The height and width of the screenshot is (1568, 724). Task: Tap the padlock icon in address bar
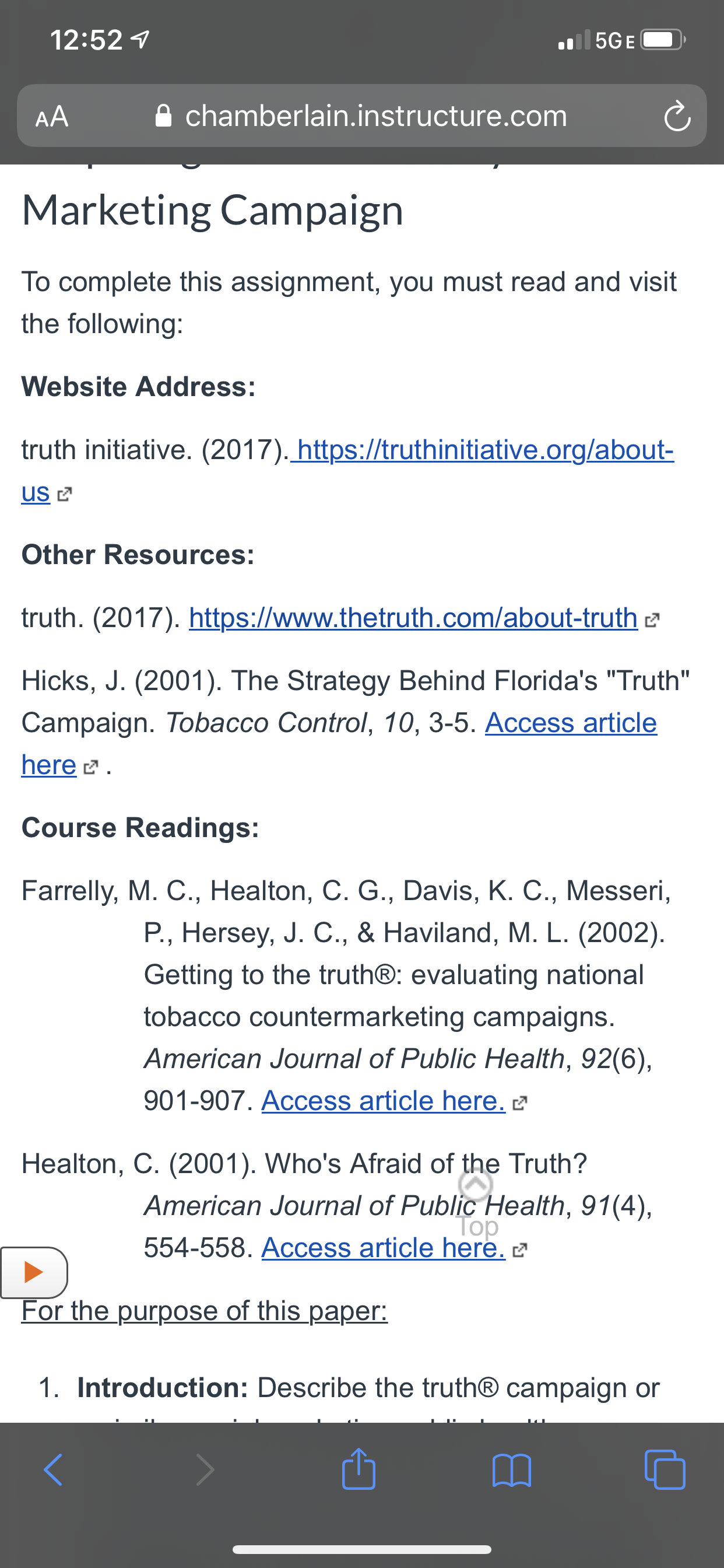coord(164,116)
